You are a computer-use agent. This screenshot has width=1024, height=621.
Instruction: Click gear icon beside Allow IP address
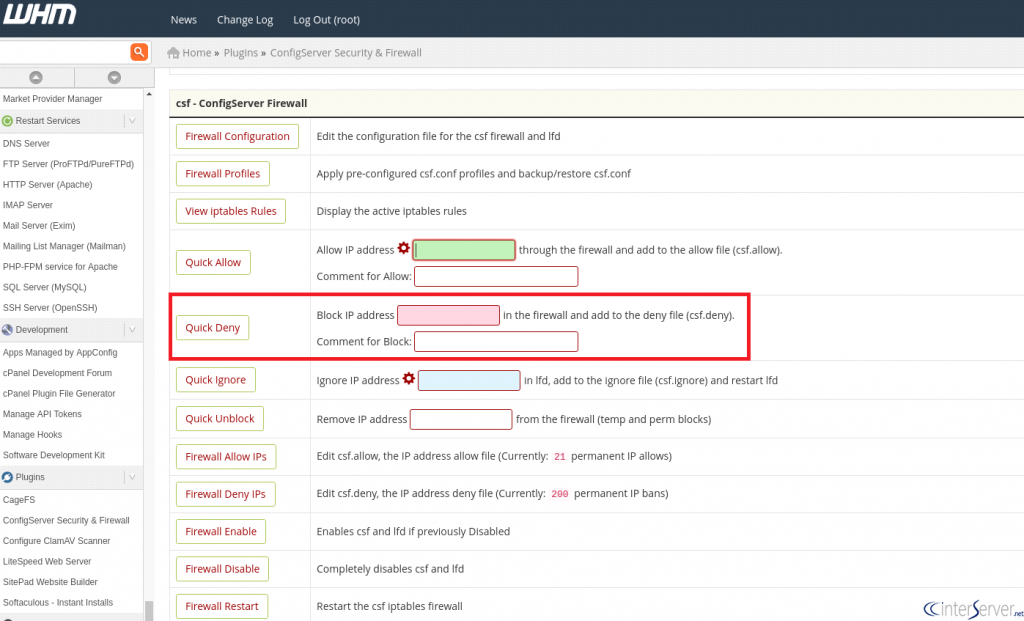pyautogui.click(x=404, y=248)
